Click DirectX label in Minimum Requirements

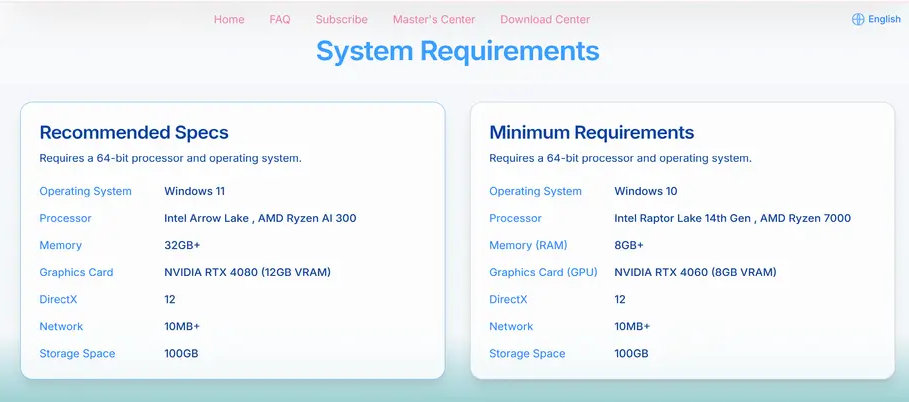tap(508, 299)
